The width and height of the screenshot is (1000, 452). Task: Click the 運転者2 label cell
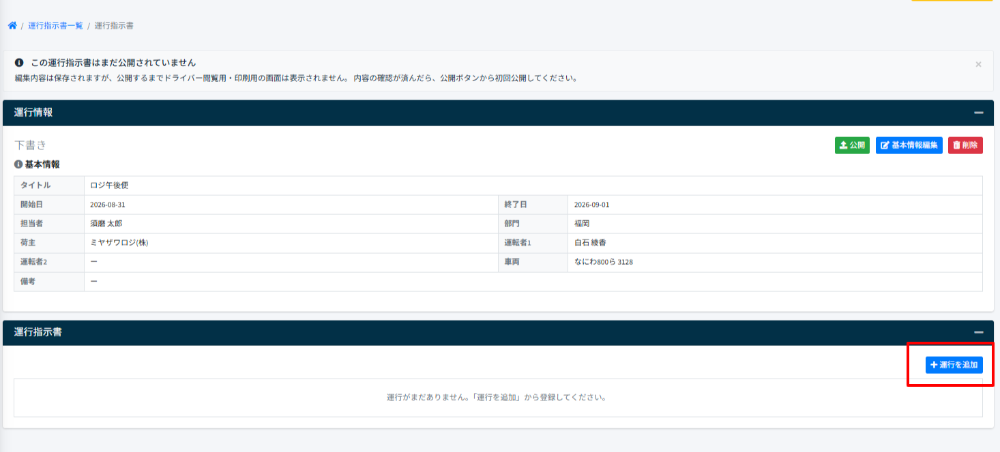(49, 262)
